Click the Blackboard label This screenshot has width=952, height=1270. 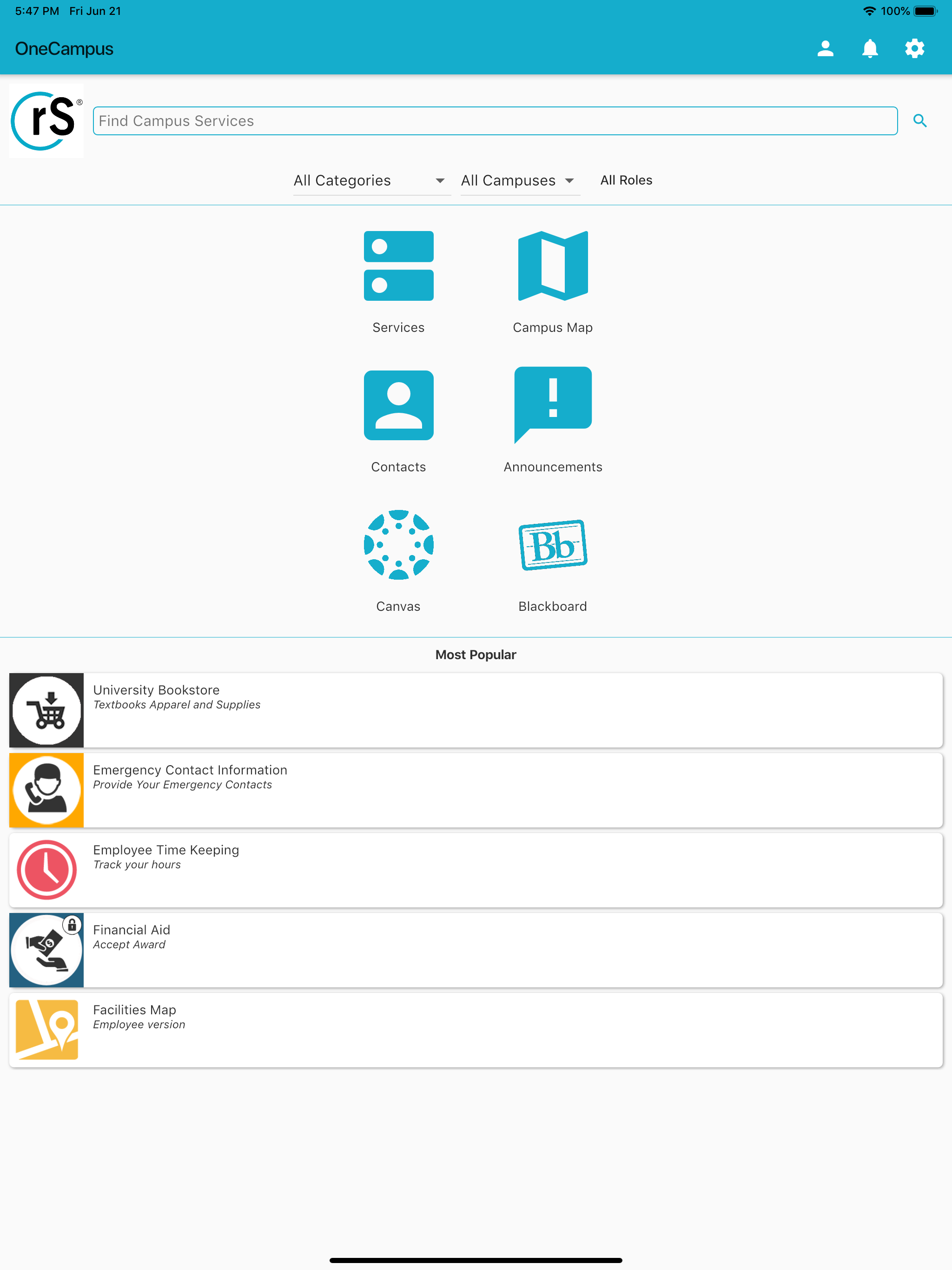click(x=553, y=606)
